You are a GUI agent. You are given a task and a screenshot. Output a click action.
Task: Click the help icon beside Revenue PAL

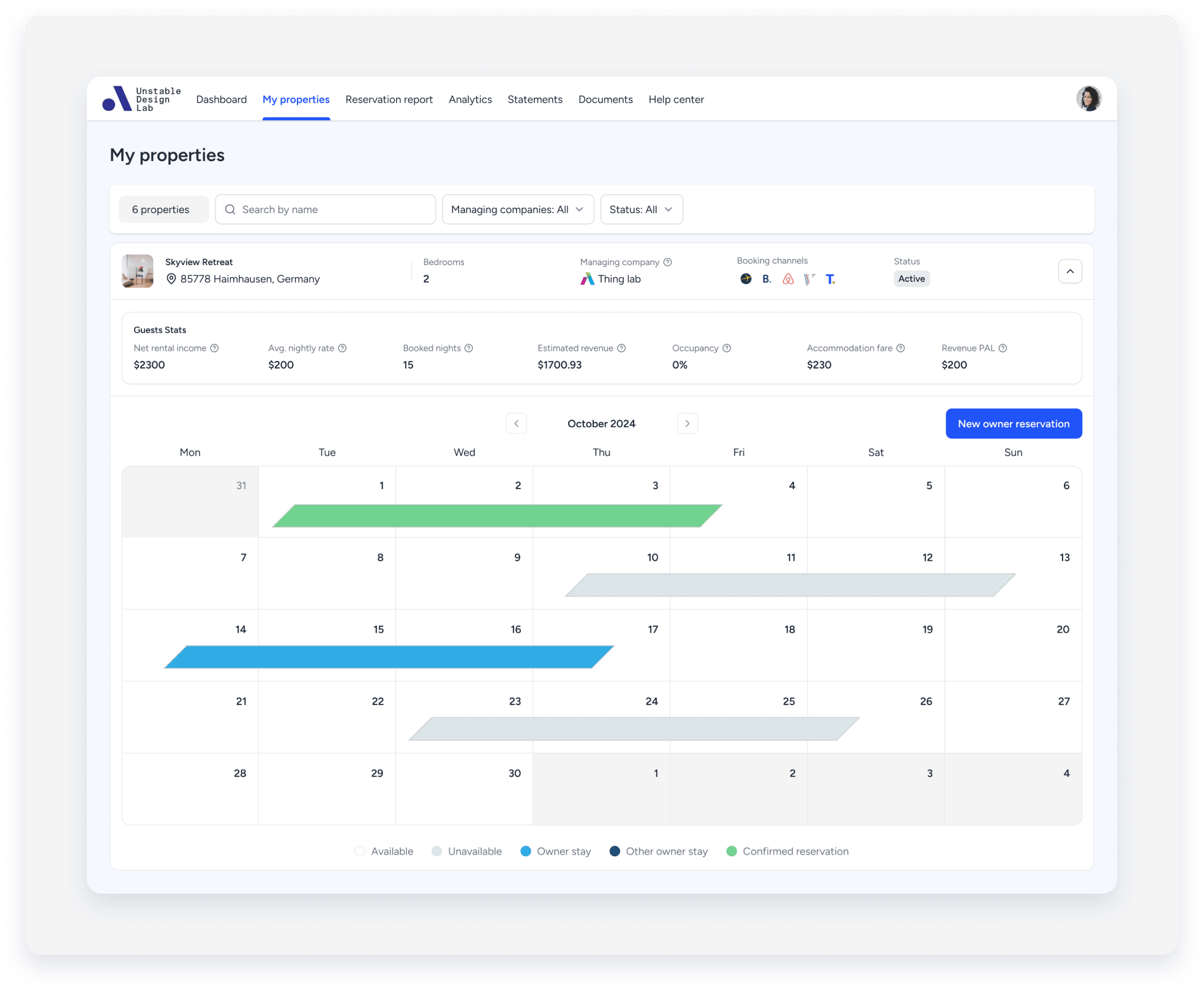click(x=1003, y=348)
